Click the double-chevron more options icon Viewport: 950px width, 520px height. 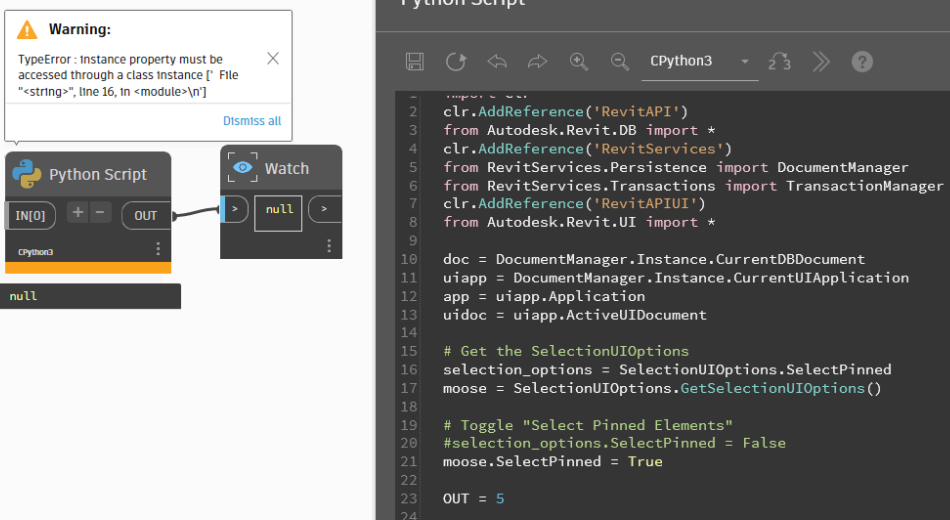click(x=821, y=62)
